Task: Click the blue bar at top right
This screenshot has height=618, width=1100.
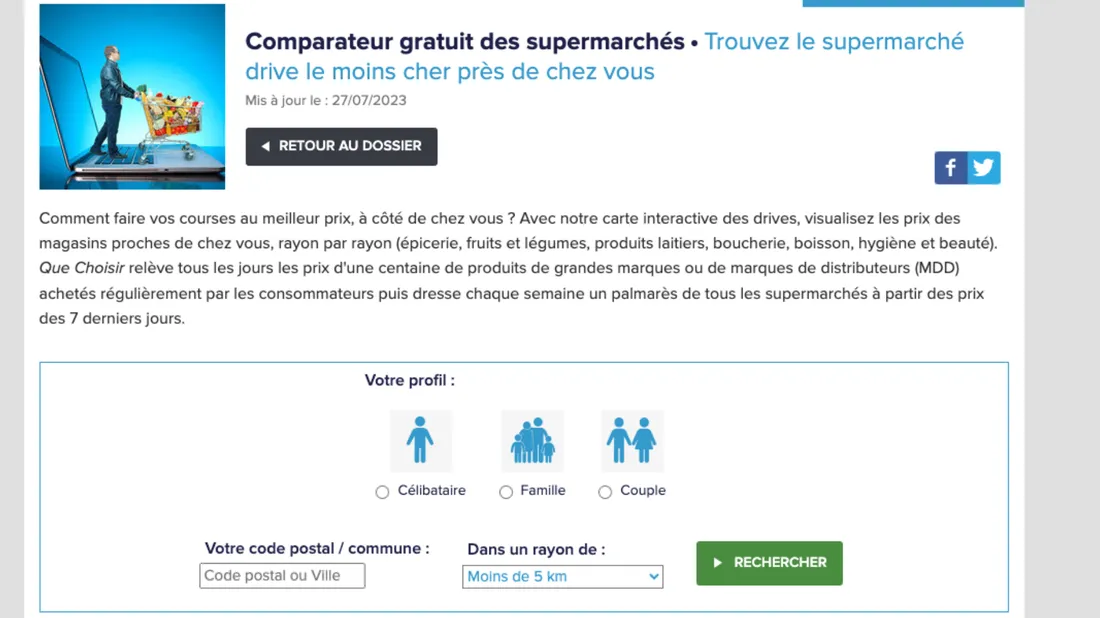Action: pyautogui.click(x=912, y=3)
